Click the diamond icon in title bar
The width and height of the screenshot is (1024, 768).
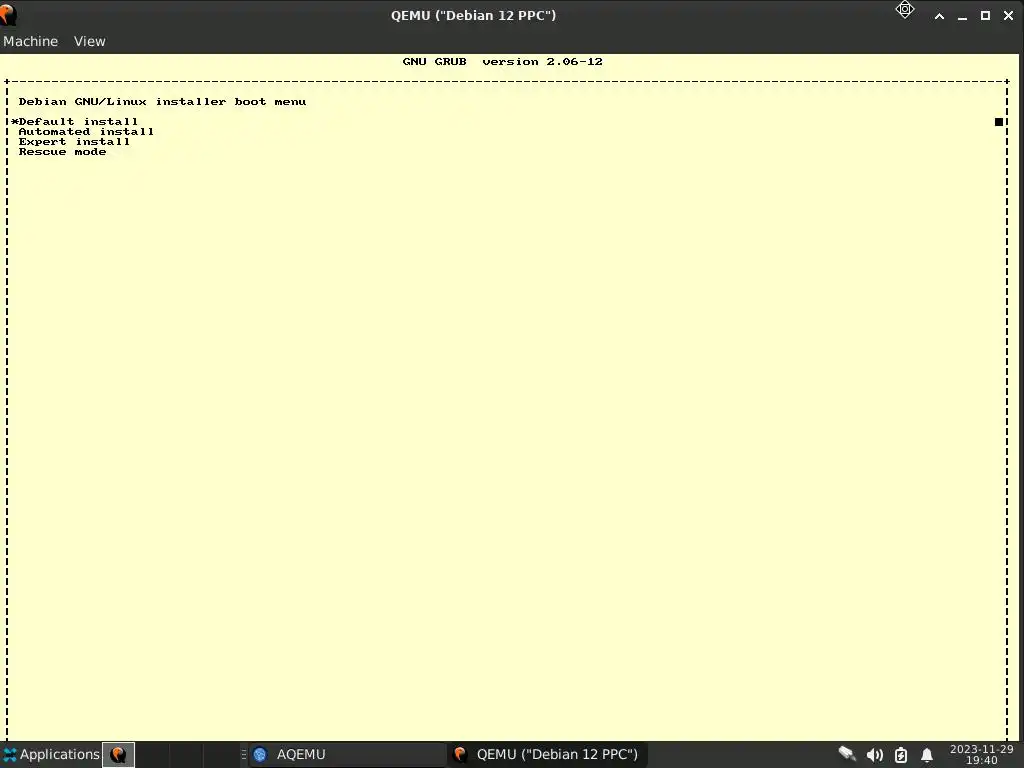tap(904, 10)
